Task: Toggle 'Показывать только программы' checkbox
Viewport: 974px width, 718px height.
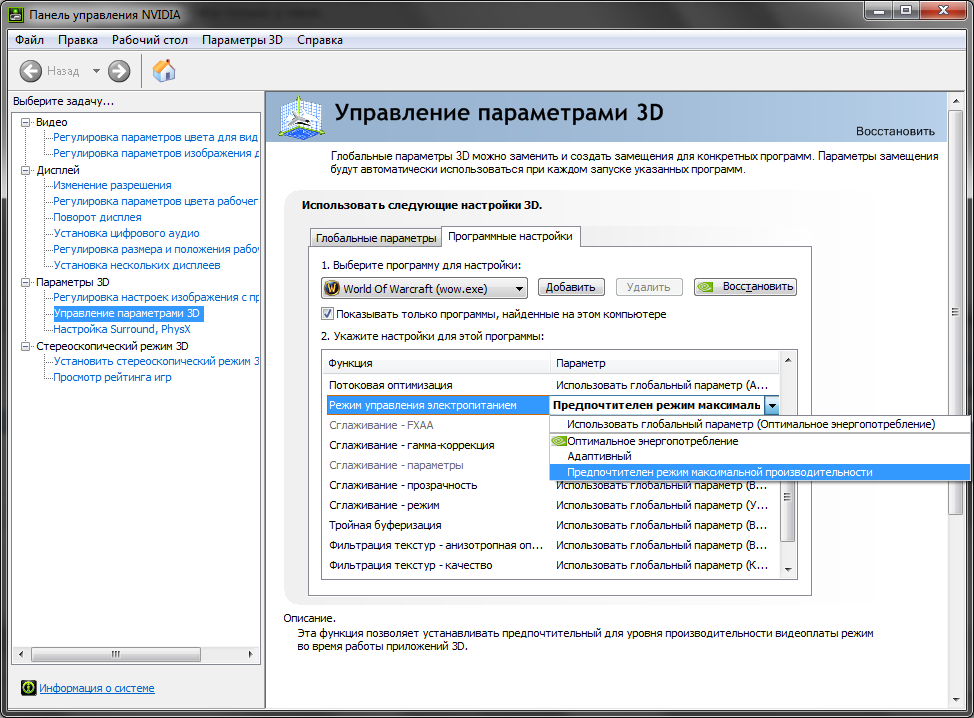Action: pyautogui.click(x=328, y=314)
